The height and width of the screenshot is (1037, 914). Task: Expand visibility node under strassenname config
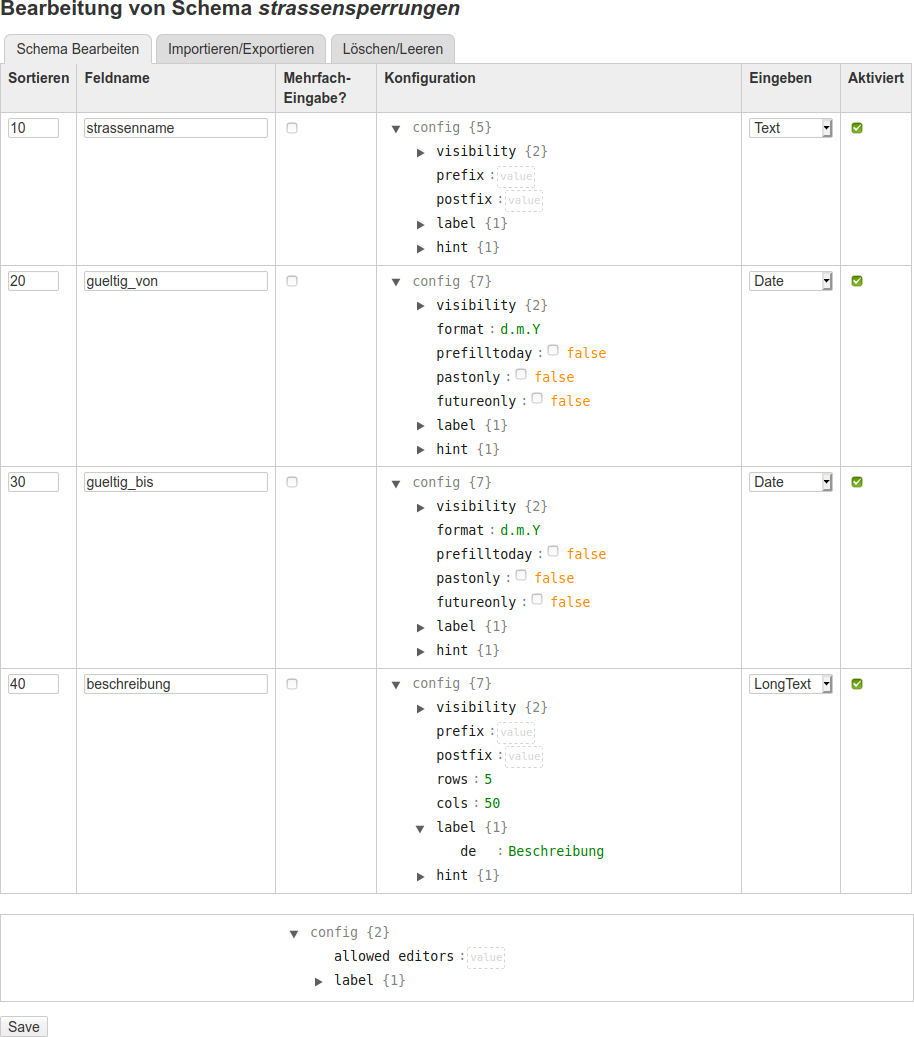click(421, 153)
